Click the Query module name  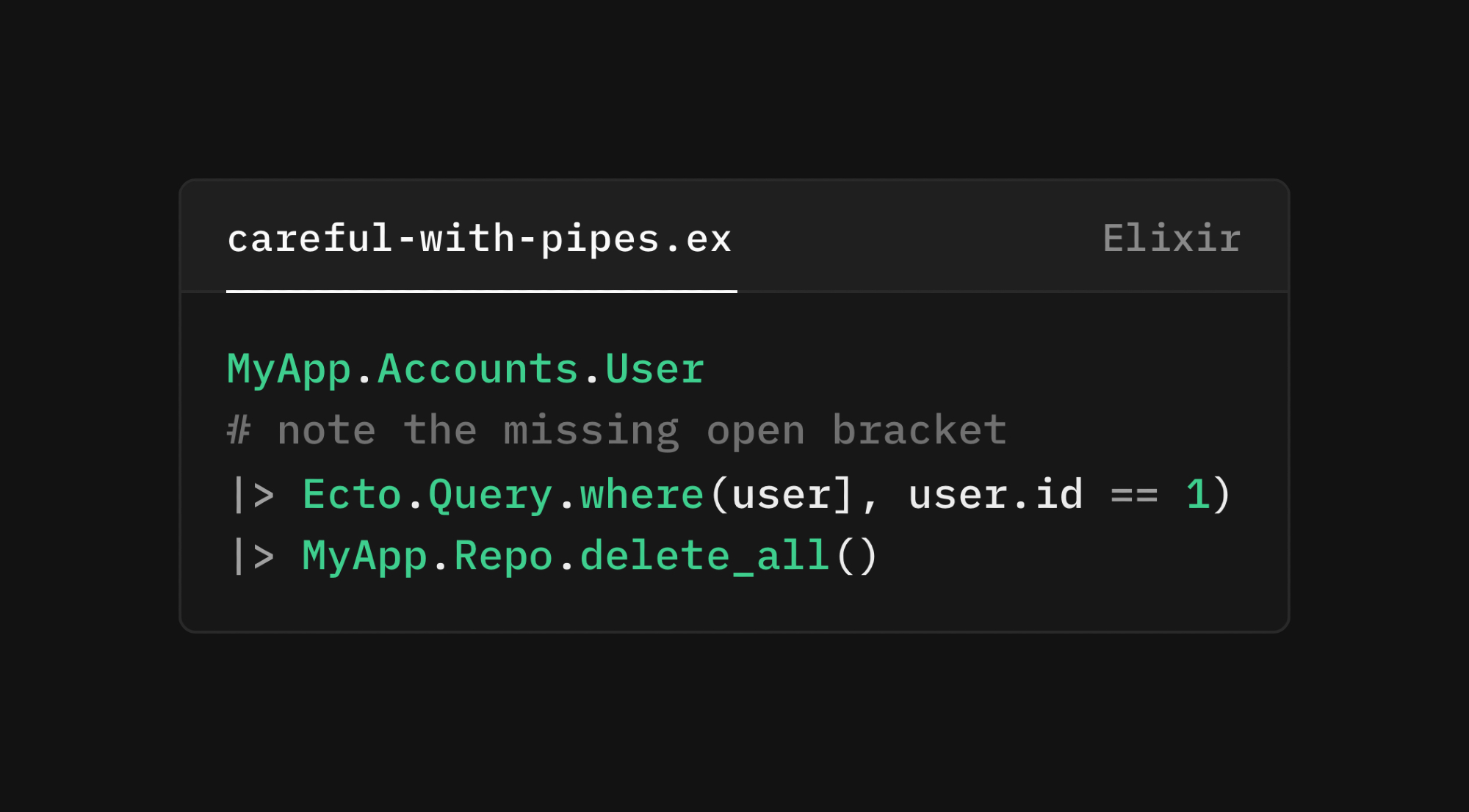pos(490,495)
